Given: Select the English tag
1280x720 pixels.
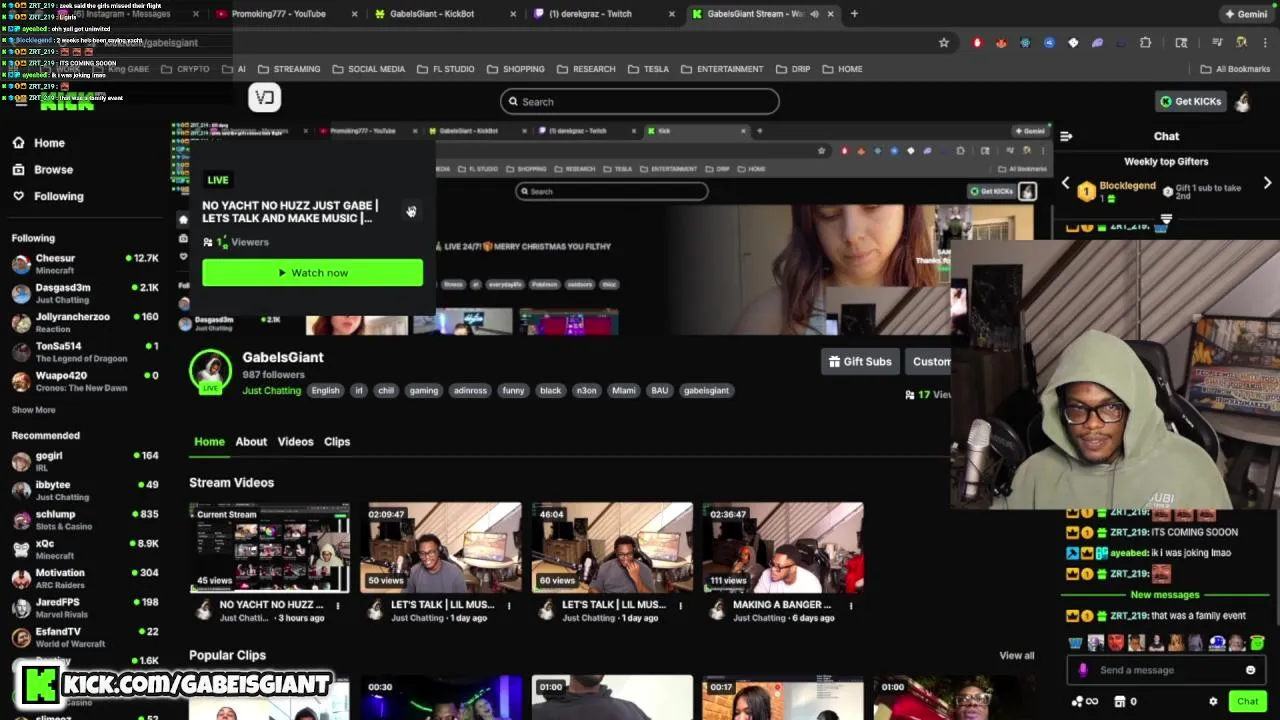Looking at the screenshot, I should (x=325, y=391).
